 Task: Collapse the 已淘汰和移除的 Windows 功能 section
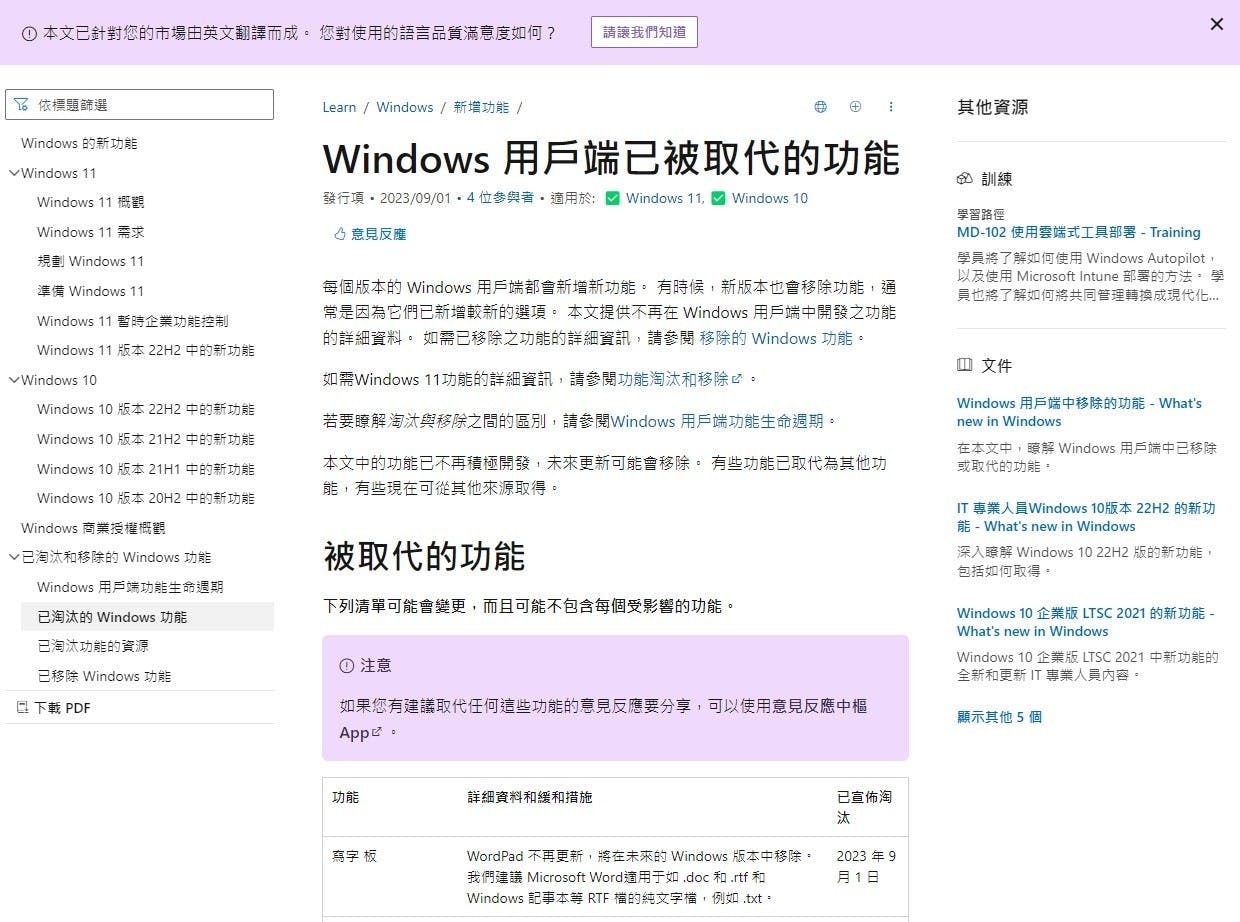click(x=14, y=557)
